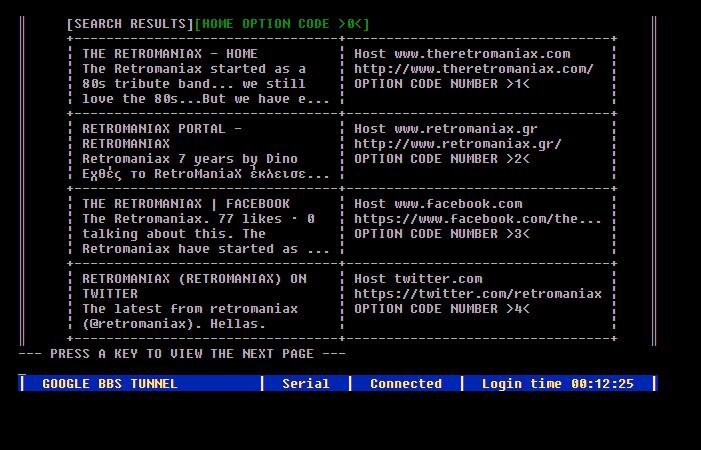
Task: Choose OPTION CODE NUMBER >4<
Action: click(442, 309)
